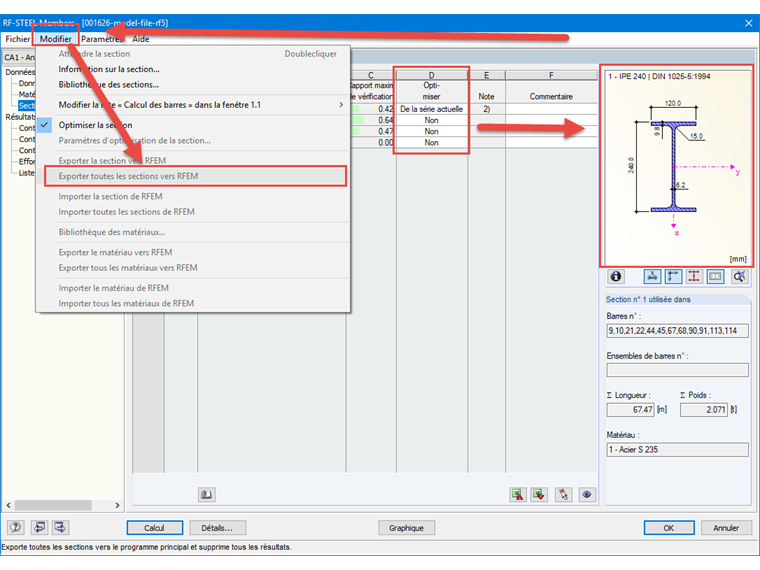Choose Information sur la section...
The height and width of the screenshot is (570, 760).
(x=109, y=69)
